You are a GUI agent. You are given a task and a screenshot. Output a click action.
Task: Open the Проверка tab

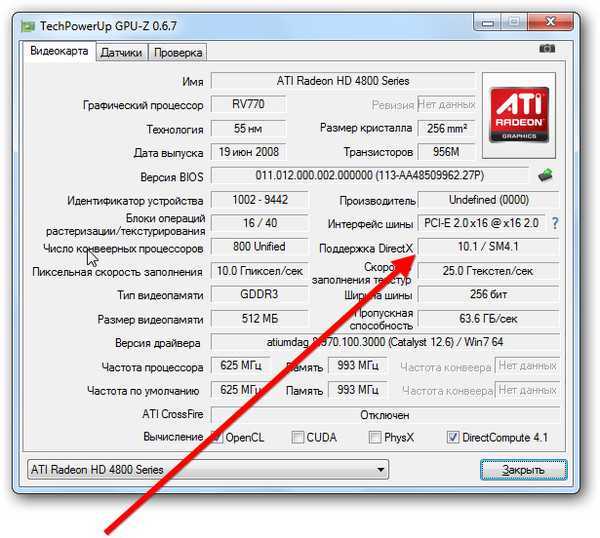[x=178, y=52]
